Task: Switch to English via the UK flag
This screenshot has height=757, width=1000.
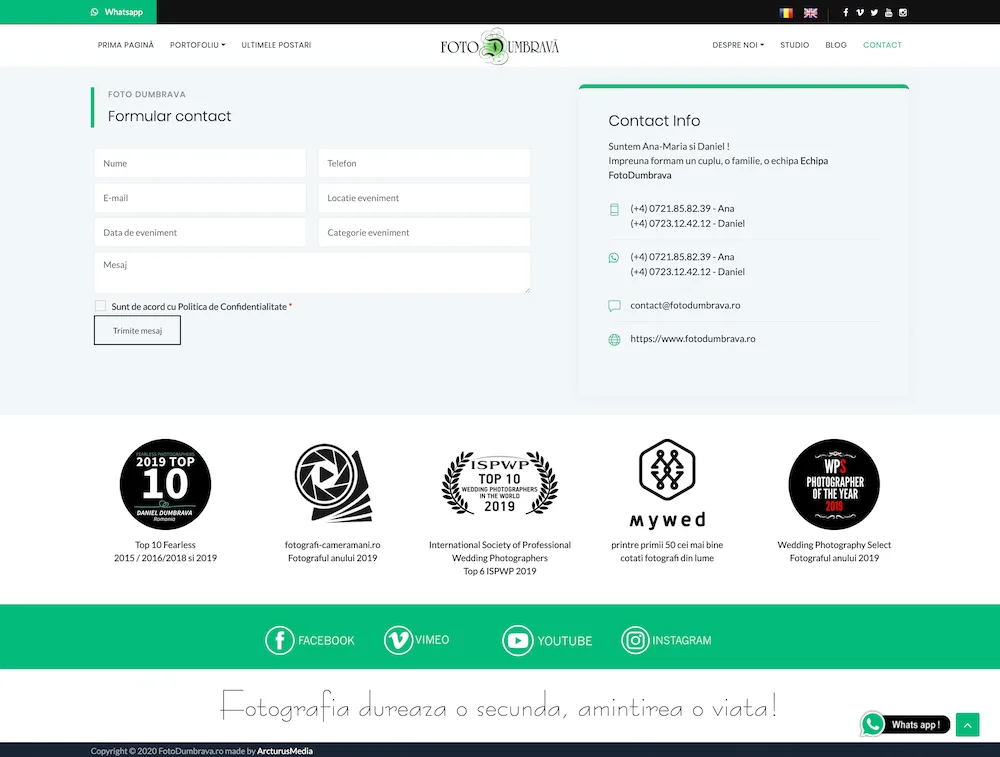Action: (x=811, y=13)
